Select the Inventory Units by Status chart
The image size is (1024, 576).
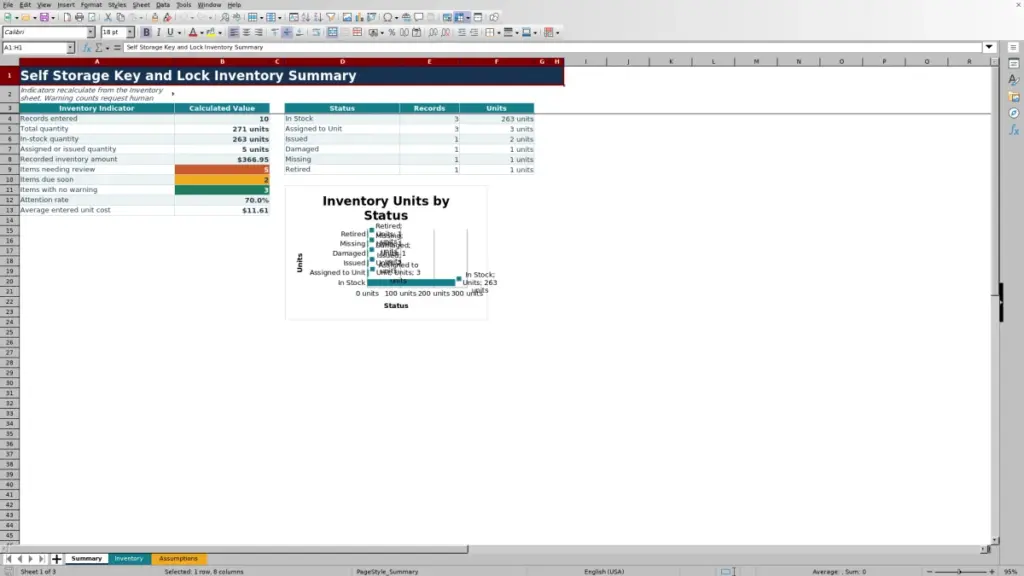tap(386, 253)
